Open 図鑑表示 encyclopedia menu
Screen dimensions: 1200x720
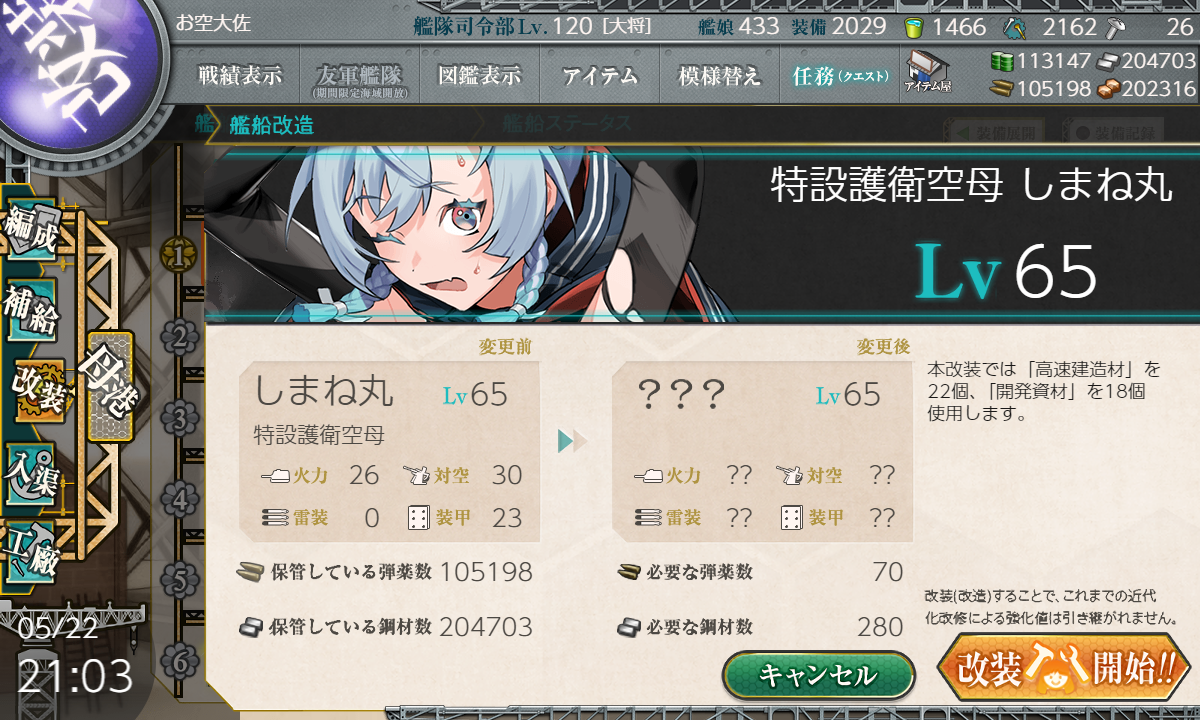click(x=480, y=76)
